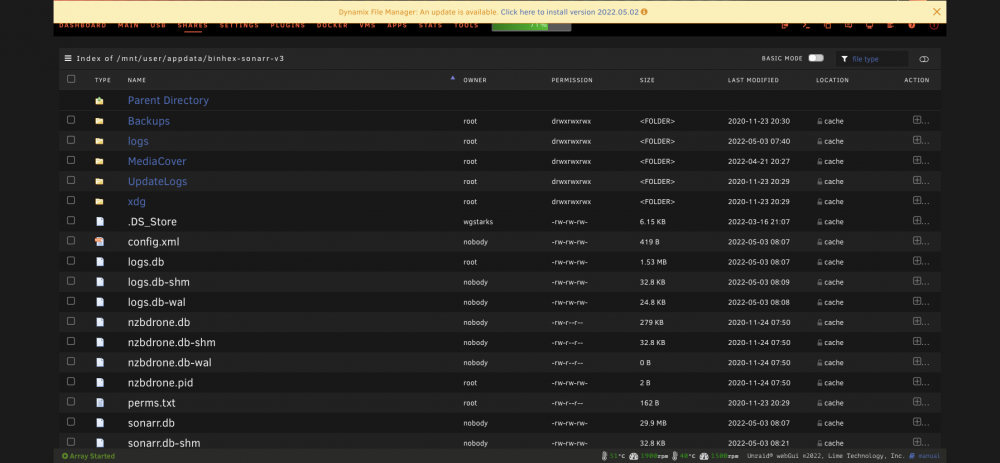The height and width of the screenshot is (463, 1000).
Task: Go to the Settings tab
Action: pyautogui.click(x=239, y=26)
